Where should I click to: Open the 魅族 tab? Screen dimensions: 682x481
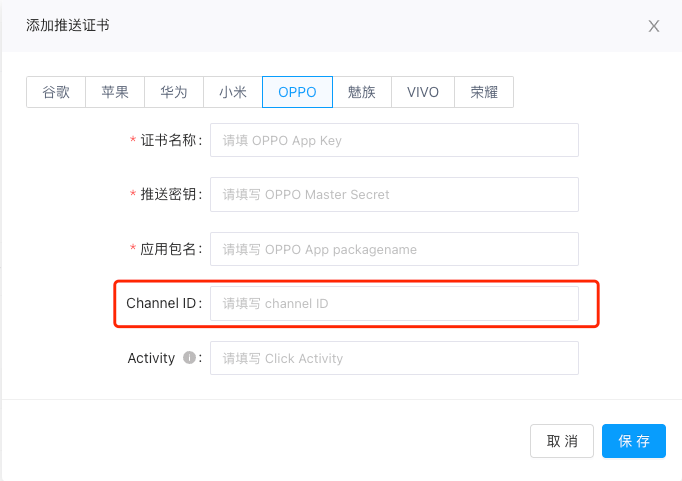362,92
